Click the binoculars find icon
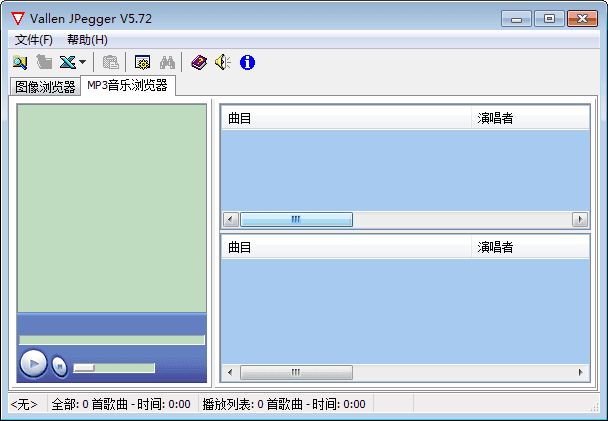 click(167, 63)
